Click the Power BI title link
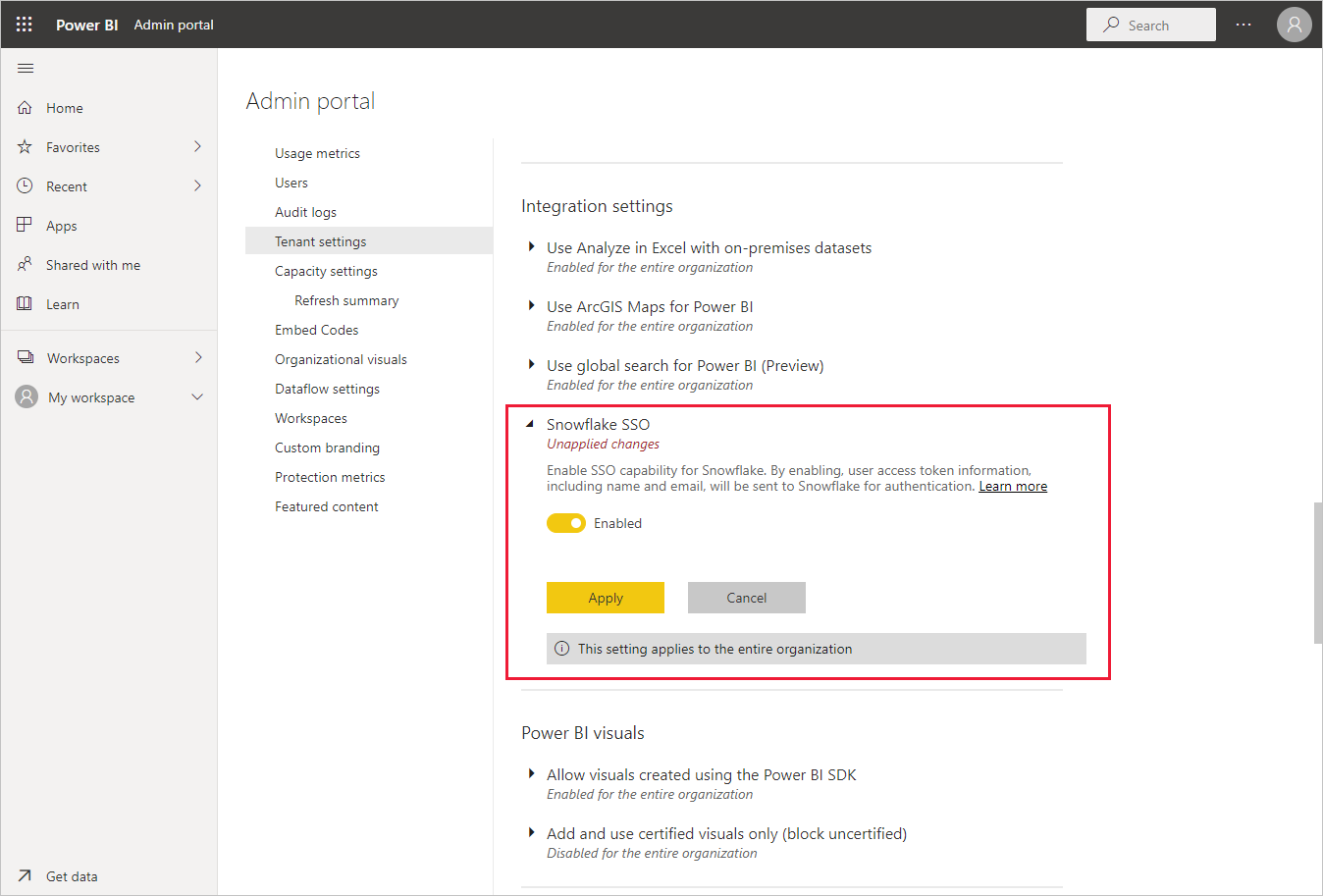1323x896 pixels. point(86,25)
